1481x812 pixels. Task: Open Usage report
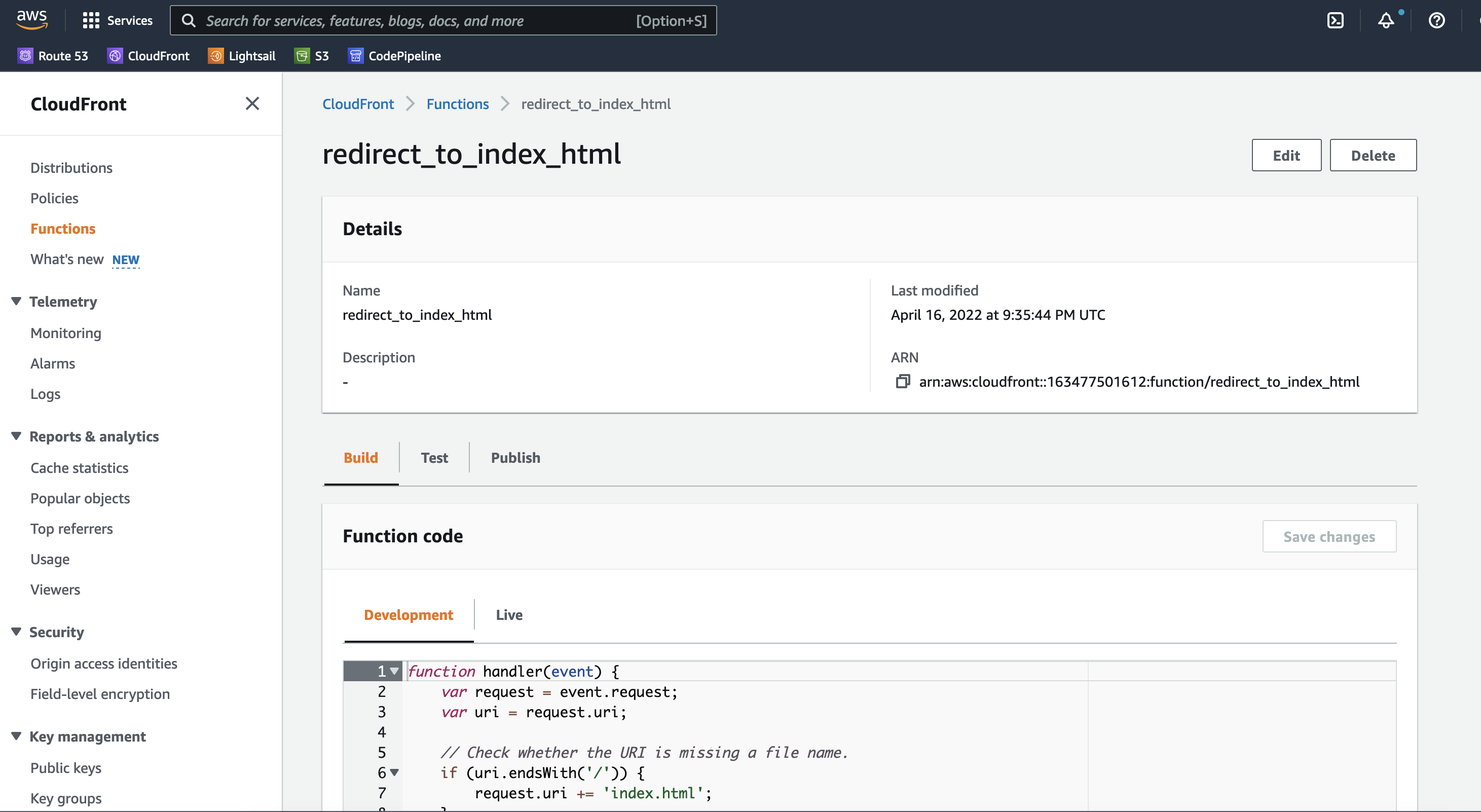50,559
